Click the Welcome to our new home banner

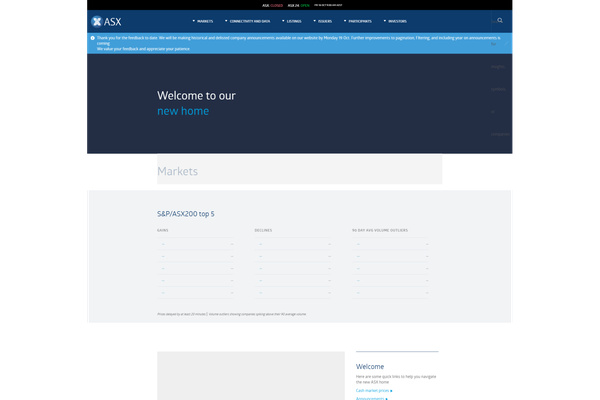[196, 103]
